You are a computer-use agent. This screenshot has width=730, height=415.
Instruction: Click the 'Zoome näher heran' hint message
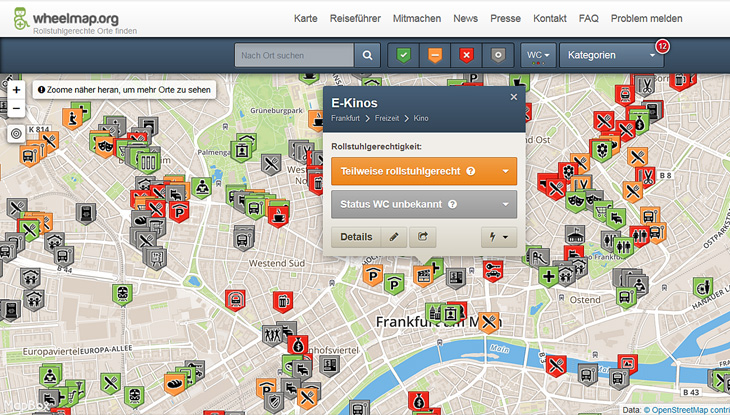pyautogui.click(x=124, y=89)
